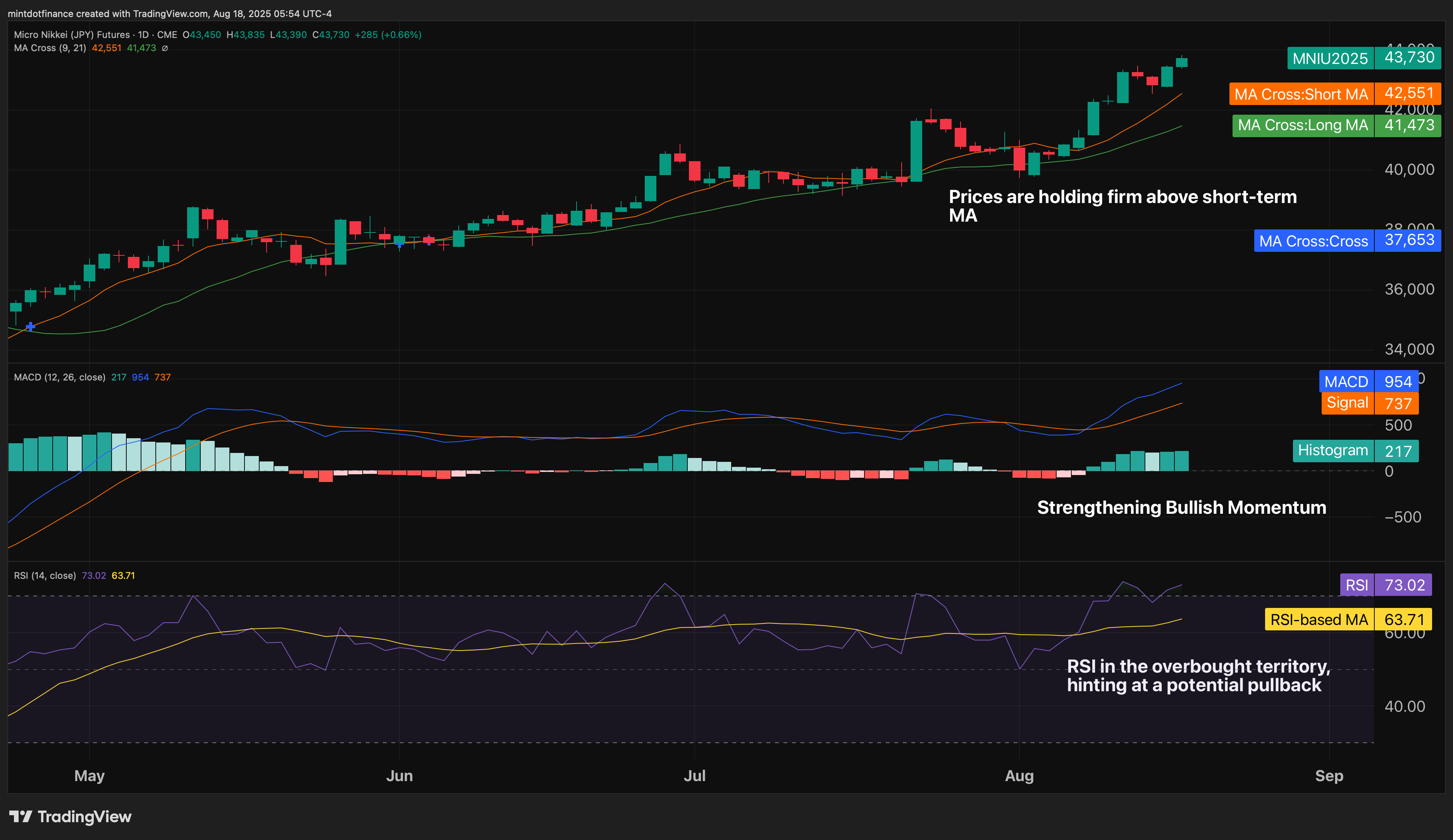
Task: Click the orange 42,551 MA legend value
Action: click(x=107, y=48)
